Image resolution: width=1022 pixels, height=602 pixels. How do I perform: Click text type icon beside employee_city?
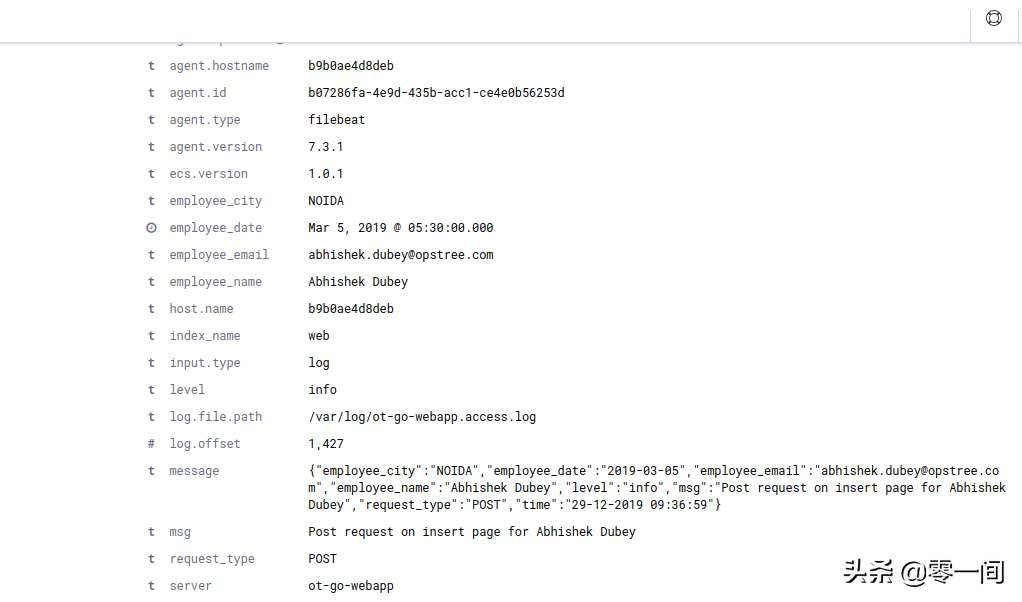151,201
